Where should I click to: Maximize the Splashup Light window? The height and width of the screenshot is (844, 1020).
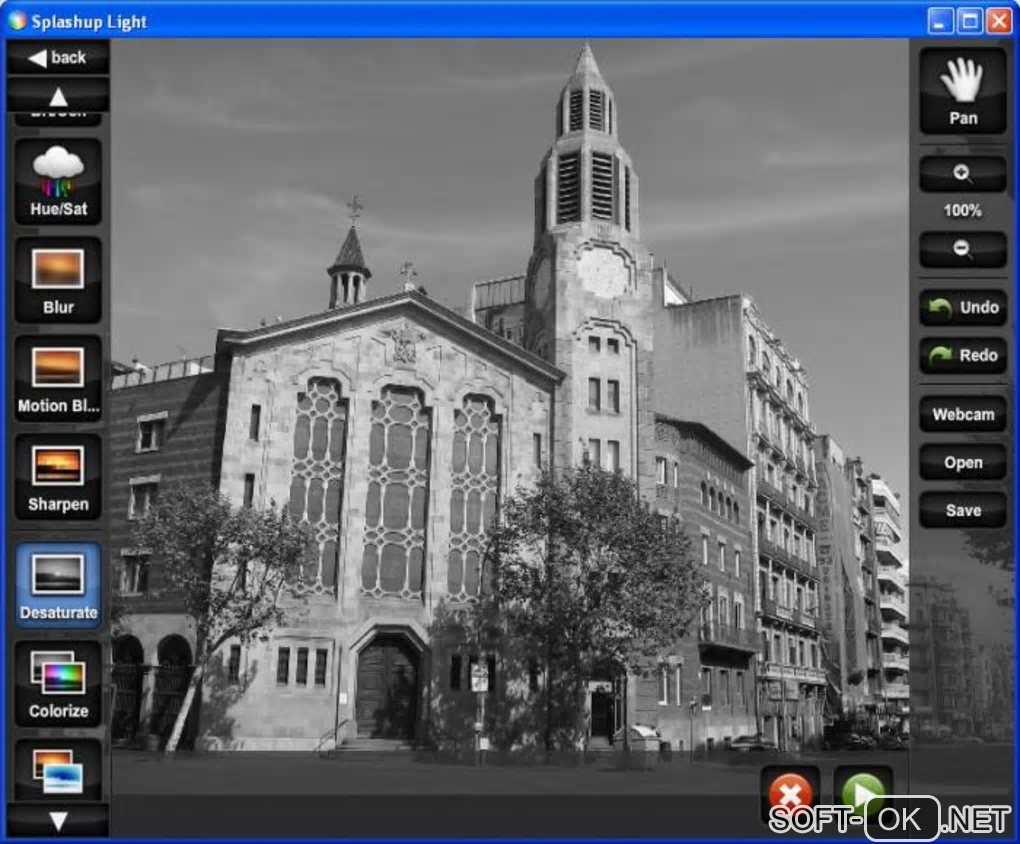(969, 21)
